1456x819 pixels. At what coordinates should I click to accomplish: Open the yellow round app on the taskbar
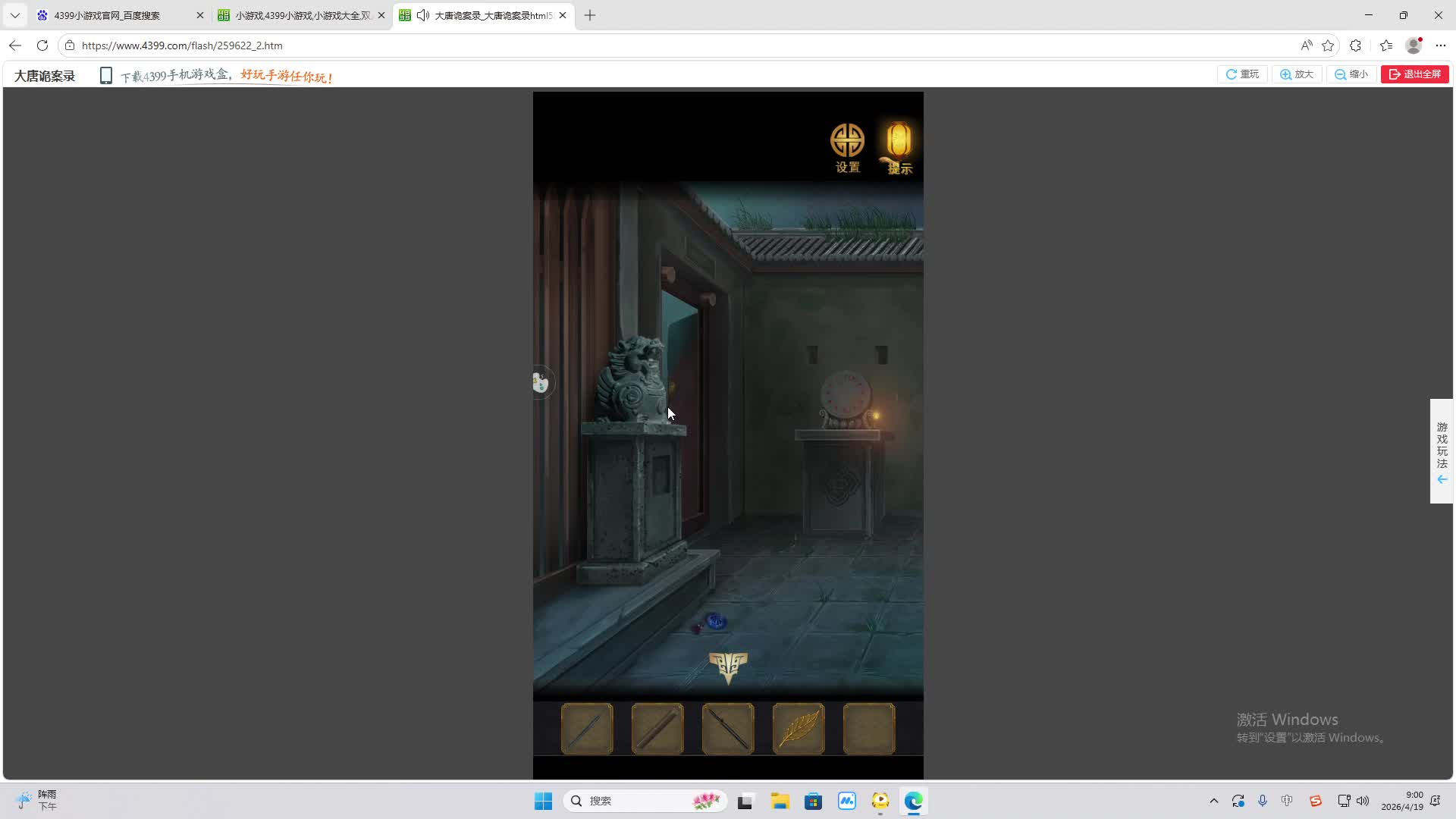pos(880,801)
